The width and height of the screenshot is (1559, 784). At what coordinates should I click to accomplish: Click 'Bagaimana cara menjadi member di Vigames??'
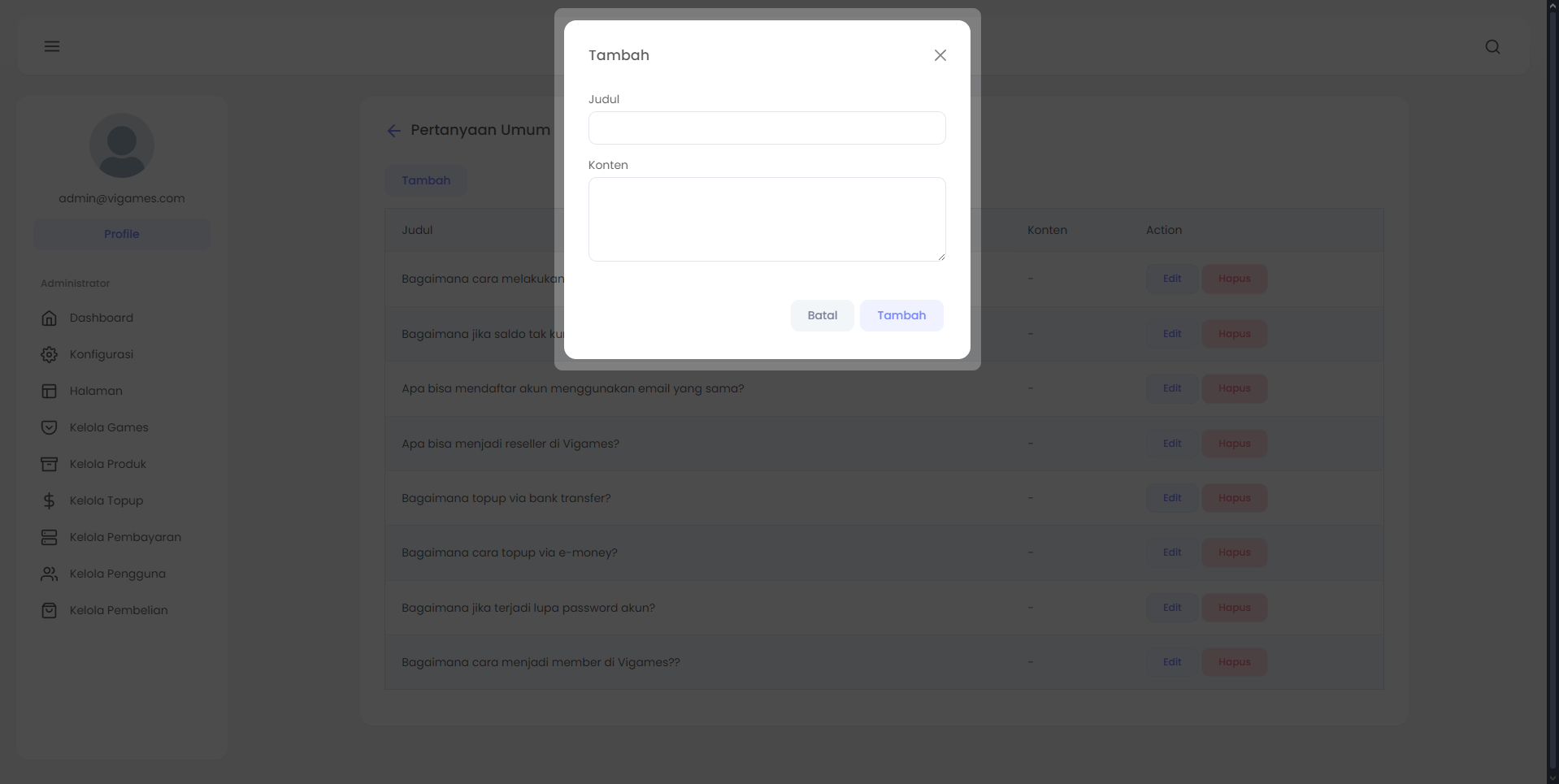[541, 662]
